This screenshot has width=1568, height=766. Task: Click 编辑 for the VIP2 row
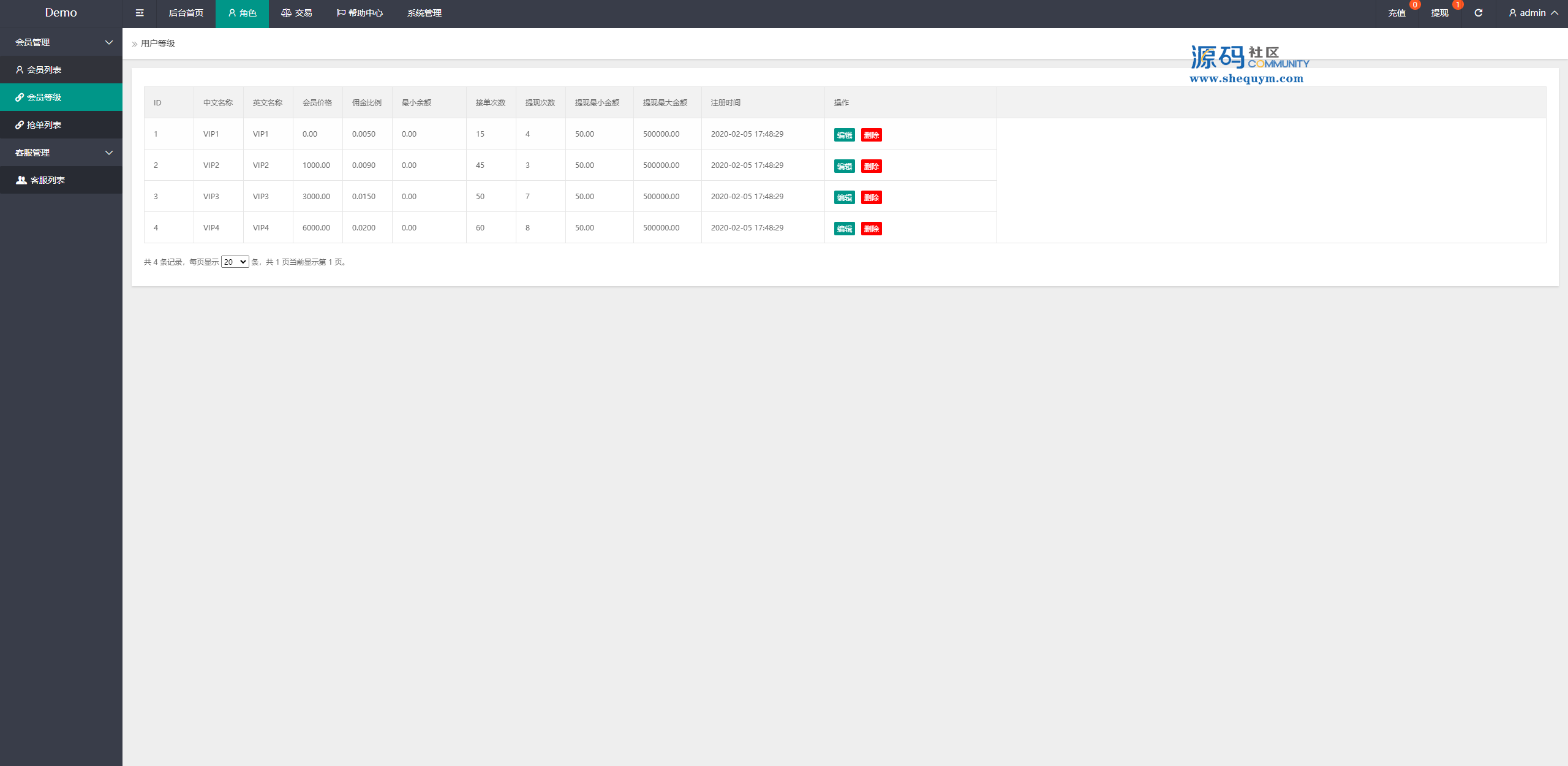pyautogui.click(x=844, y=166)
